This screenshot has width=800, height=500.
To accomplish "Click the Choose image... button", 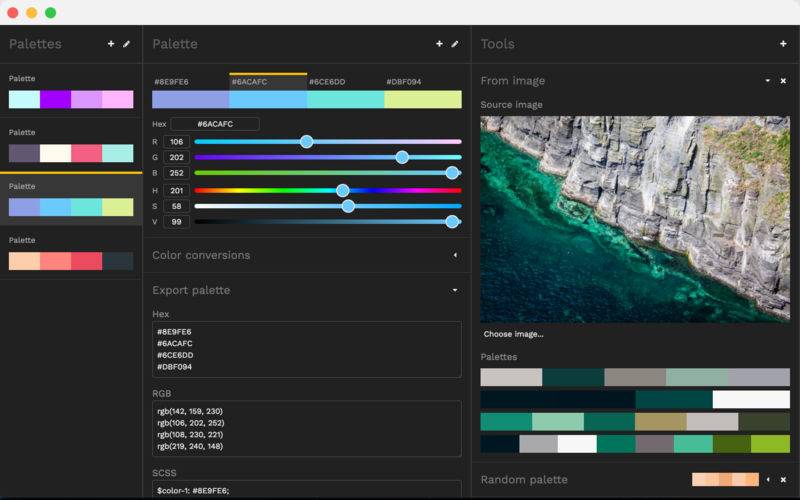I will 513,334.
